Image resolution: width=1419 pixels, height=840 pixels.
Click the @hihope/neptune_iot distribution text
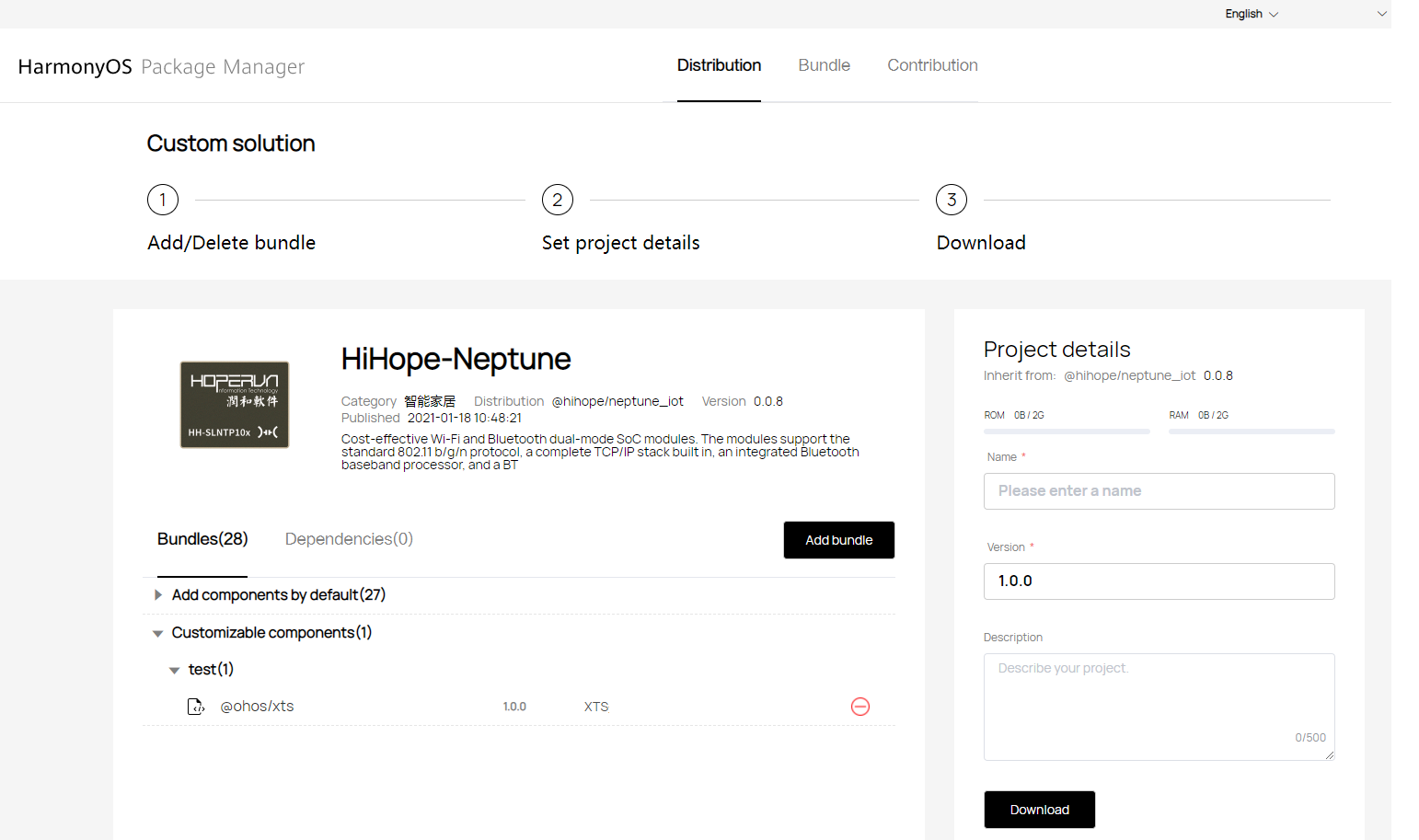click(x=617, y=401)
